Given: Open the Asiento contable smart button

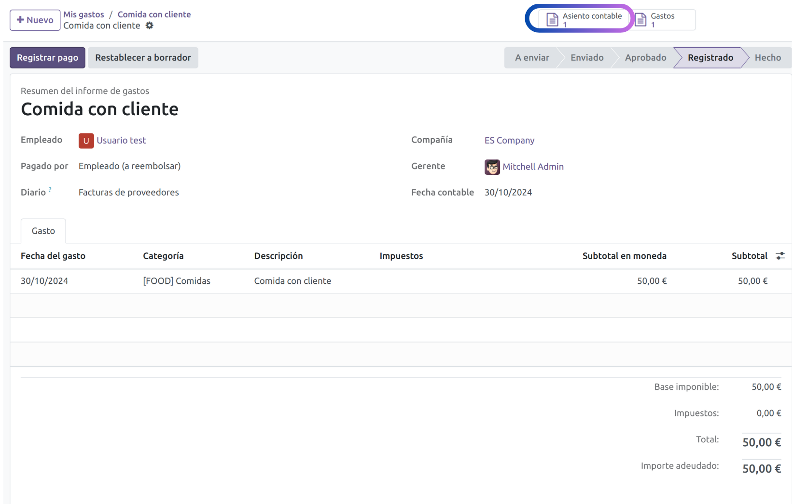Looking at the screenshot, I should click(x=584, y=20).
